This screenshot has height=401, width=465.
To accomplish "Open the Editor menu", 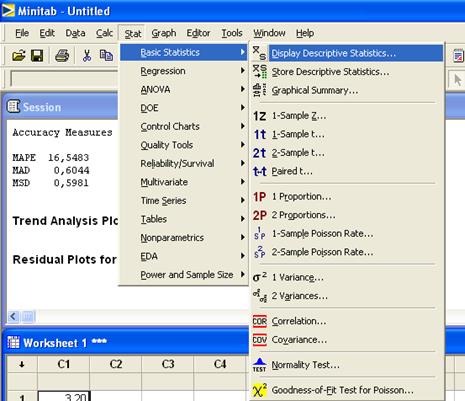I will (x=198, y=33).
